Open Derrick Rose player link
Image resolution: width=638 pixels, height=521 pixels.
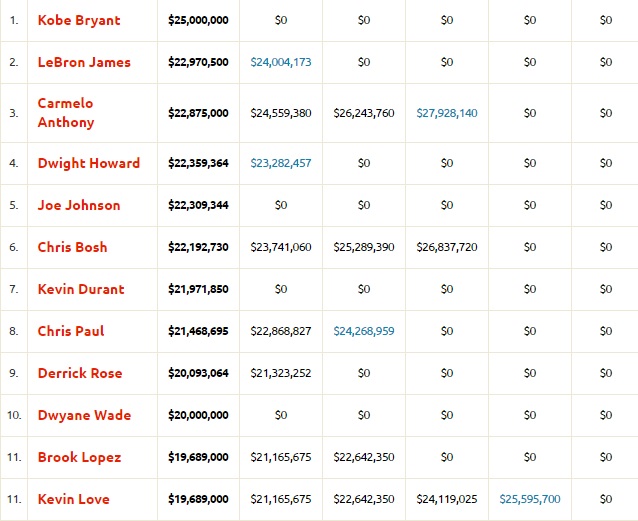tap(80, 373)
